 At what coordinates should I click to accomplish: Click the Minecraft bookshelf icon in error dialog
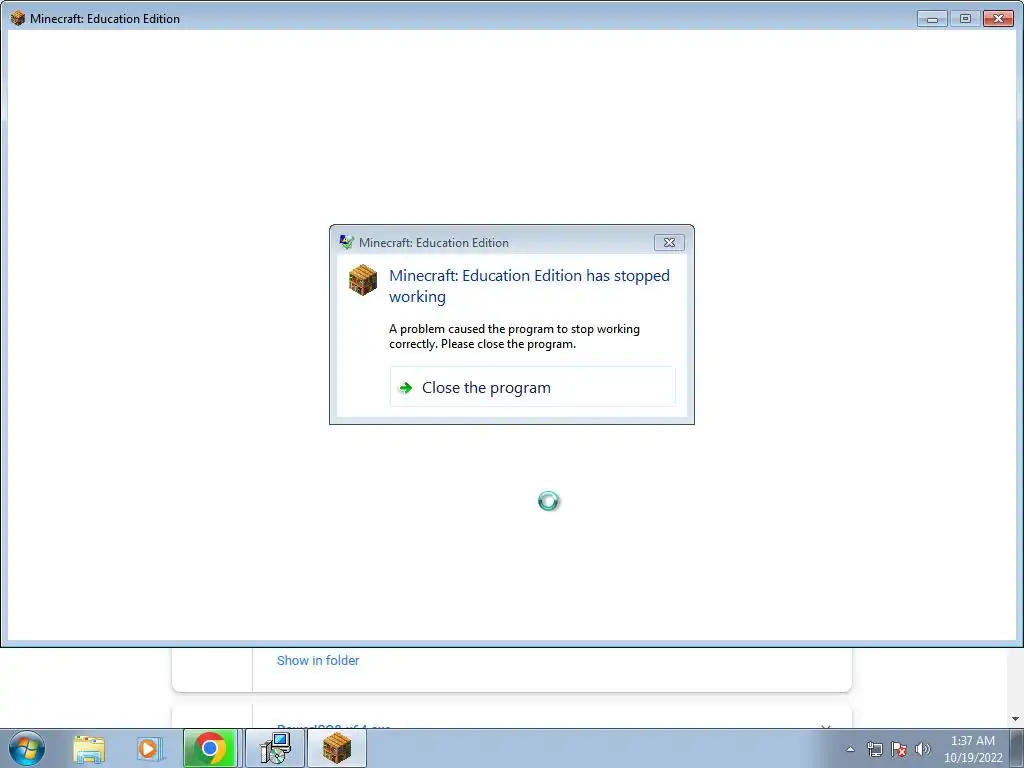click(362, 280)
